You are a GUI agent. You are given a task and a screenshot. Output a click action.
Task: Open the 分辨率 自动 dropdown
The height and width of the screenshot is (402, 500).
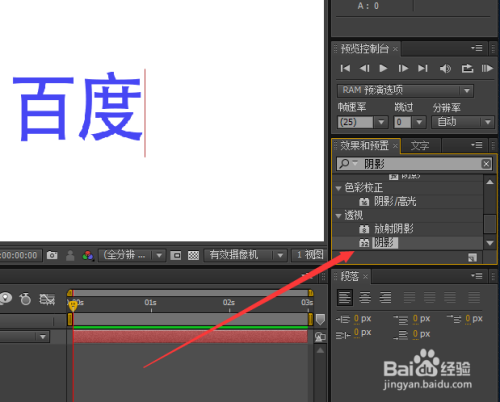pos(463,122)
